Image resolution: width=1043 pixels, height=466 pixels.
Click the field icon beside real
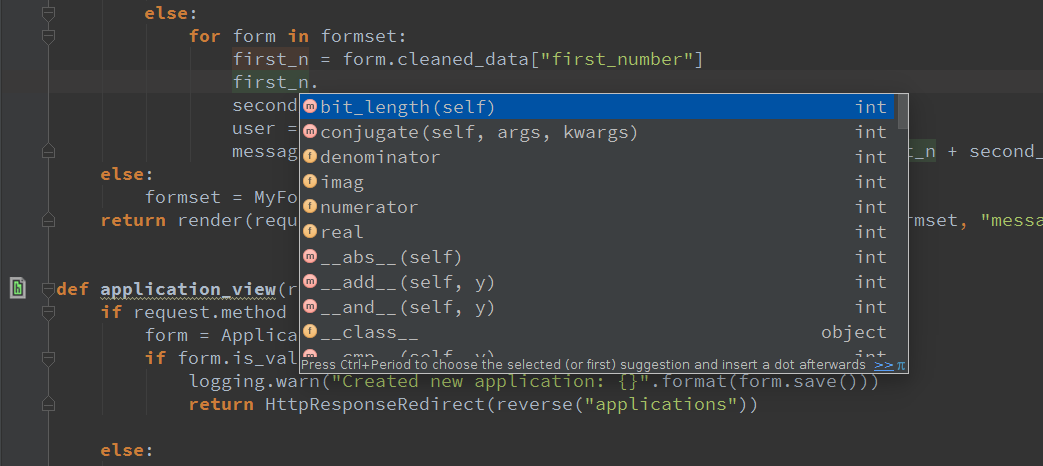310,231
